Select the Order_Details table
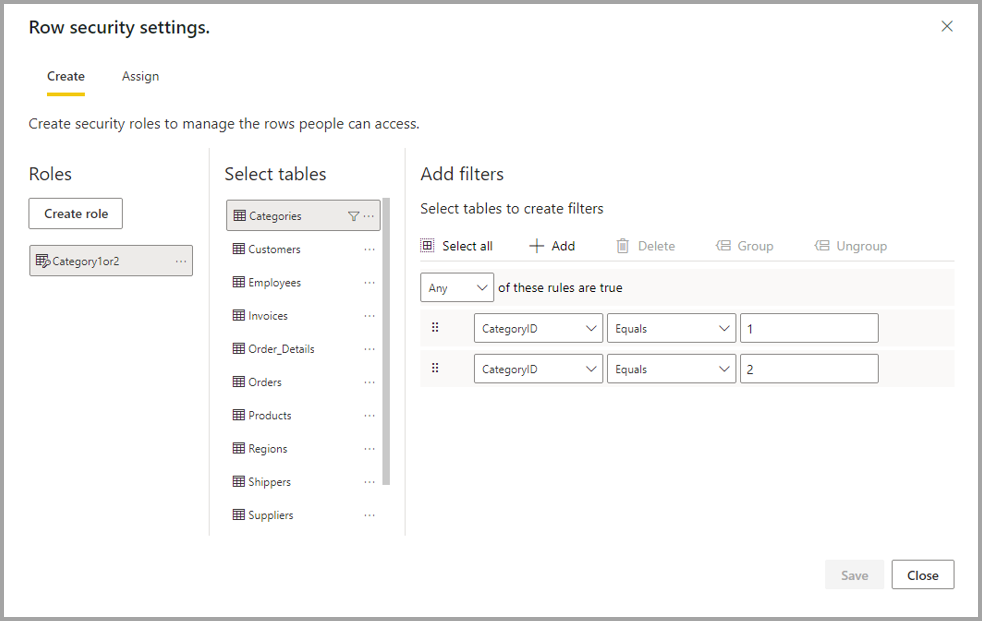Screen dimensions: 982x621 click(303, 349)
